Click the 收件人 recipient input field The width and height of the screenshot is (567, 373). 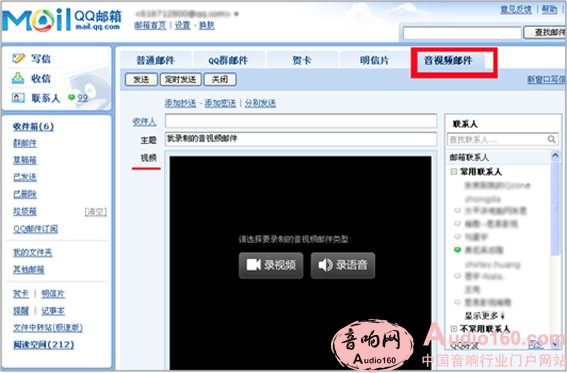[301, 121]
